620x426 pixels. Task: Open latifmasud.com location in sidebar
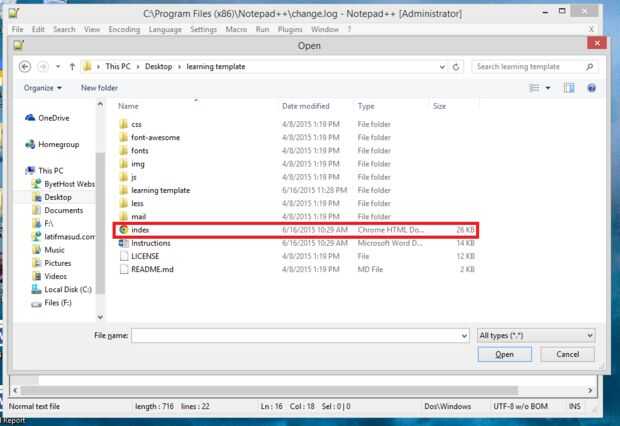63,237
